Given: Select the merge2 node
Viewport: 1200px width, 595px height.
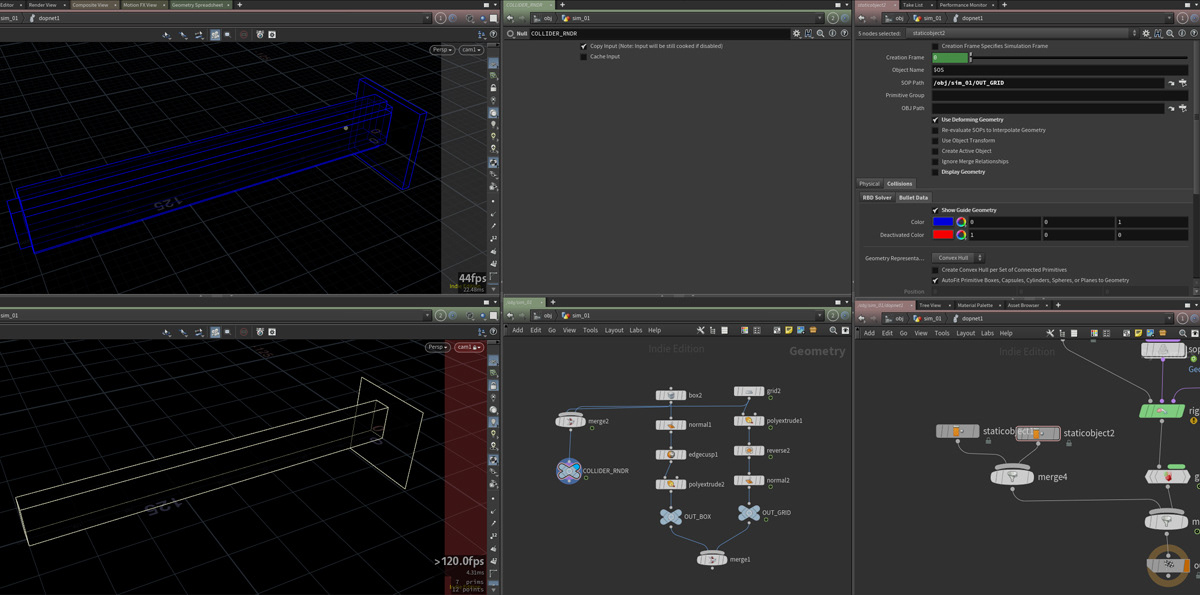Looking at the screenshot, I should click(x=570, y=421).
